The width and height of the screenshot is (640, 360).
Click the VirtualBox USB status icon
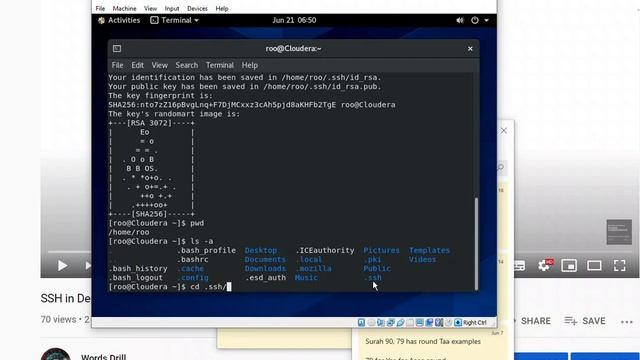point(400,323)
